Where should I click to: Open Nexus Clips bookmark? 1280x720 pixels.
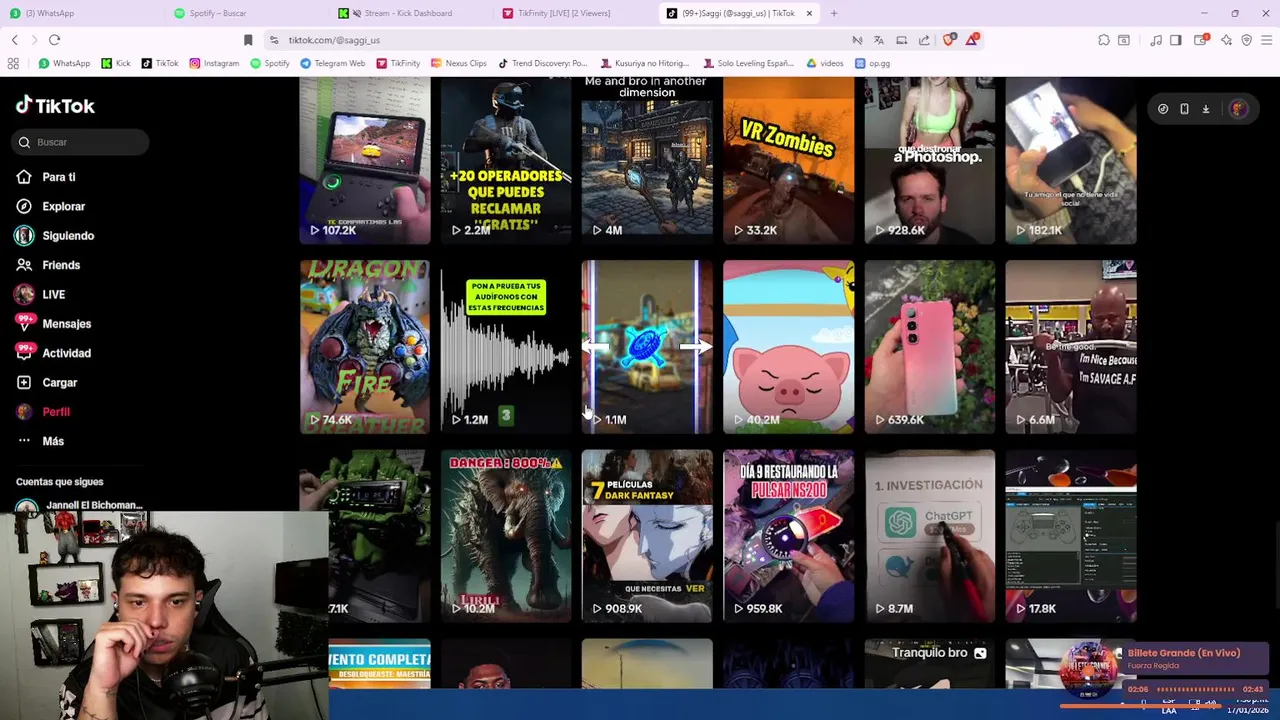click(x=458, y=63)
